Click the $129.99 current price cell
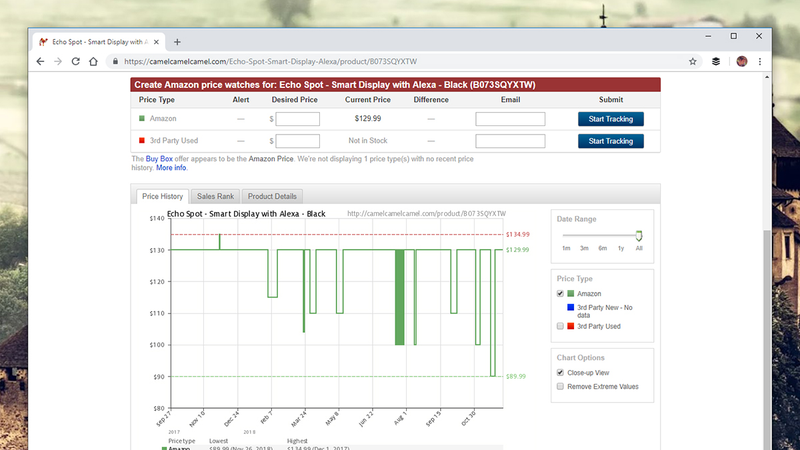Image resolution: width=800 pixels, height=450 pixels. [368, 118]
